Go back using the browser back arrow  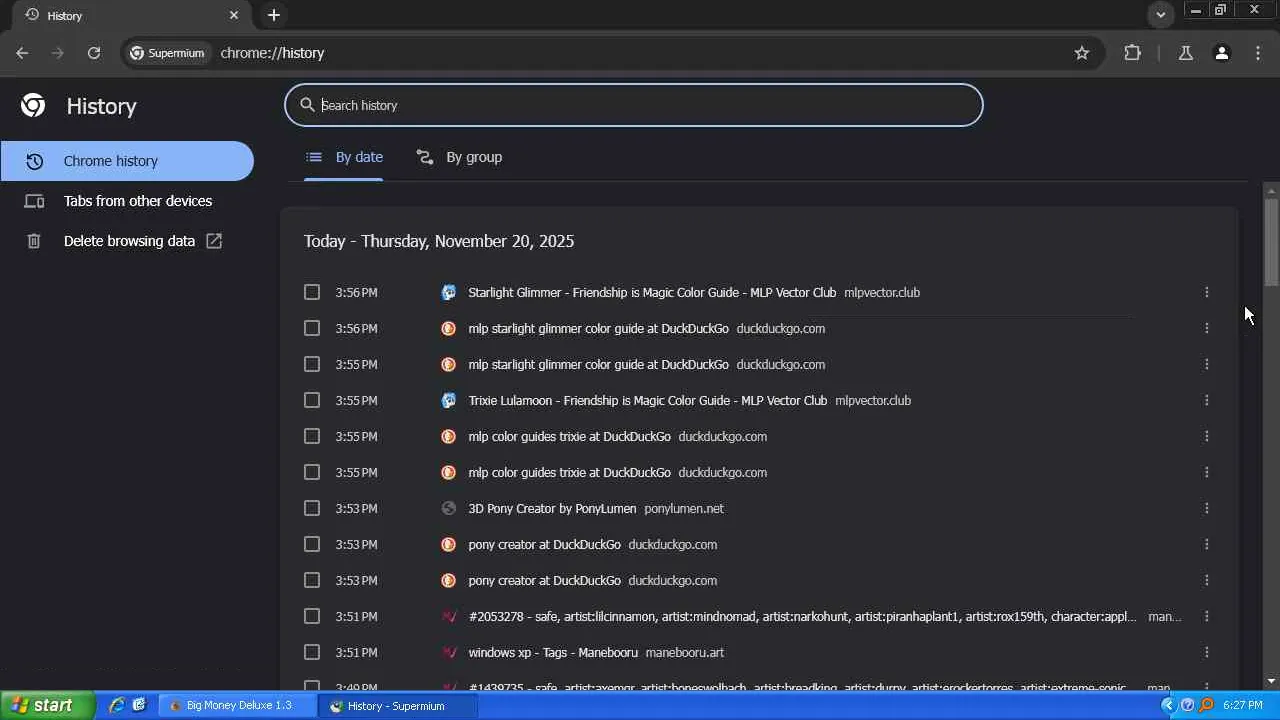tap(22, 53)
